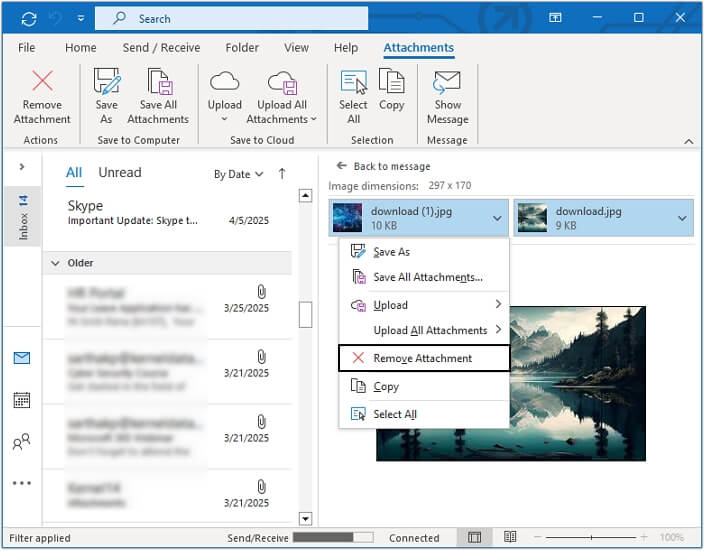Click the Send/Receive progress bar

[333, 538]
